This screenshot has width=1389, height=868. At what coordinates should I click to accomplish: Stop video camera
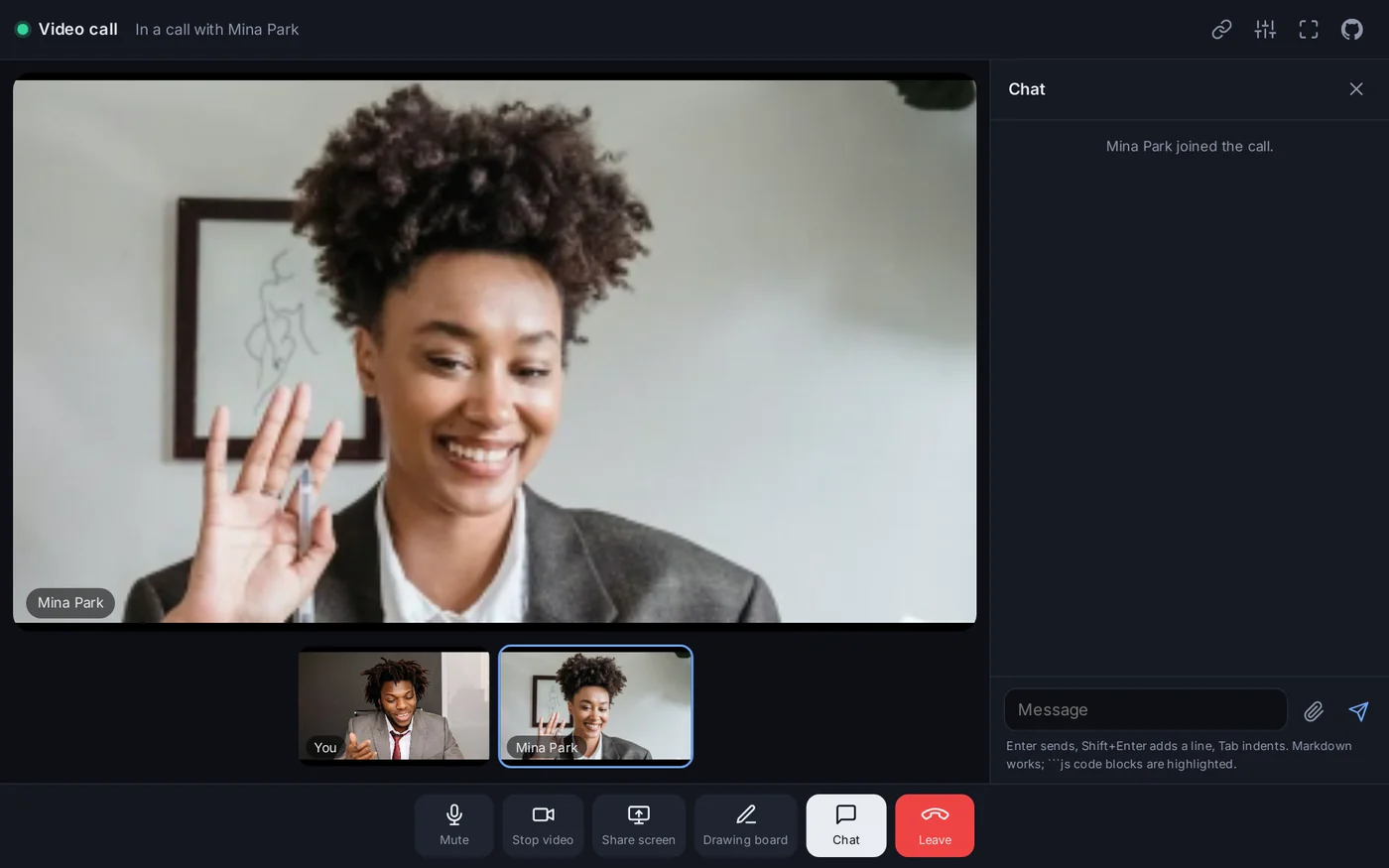tap(543, 825)
